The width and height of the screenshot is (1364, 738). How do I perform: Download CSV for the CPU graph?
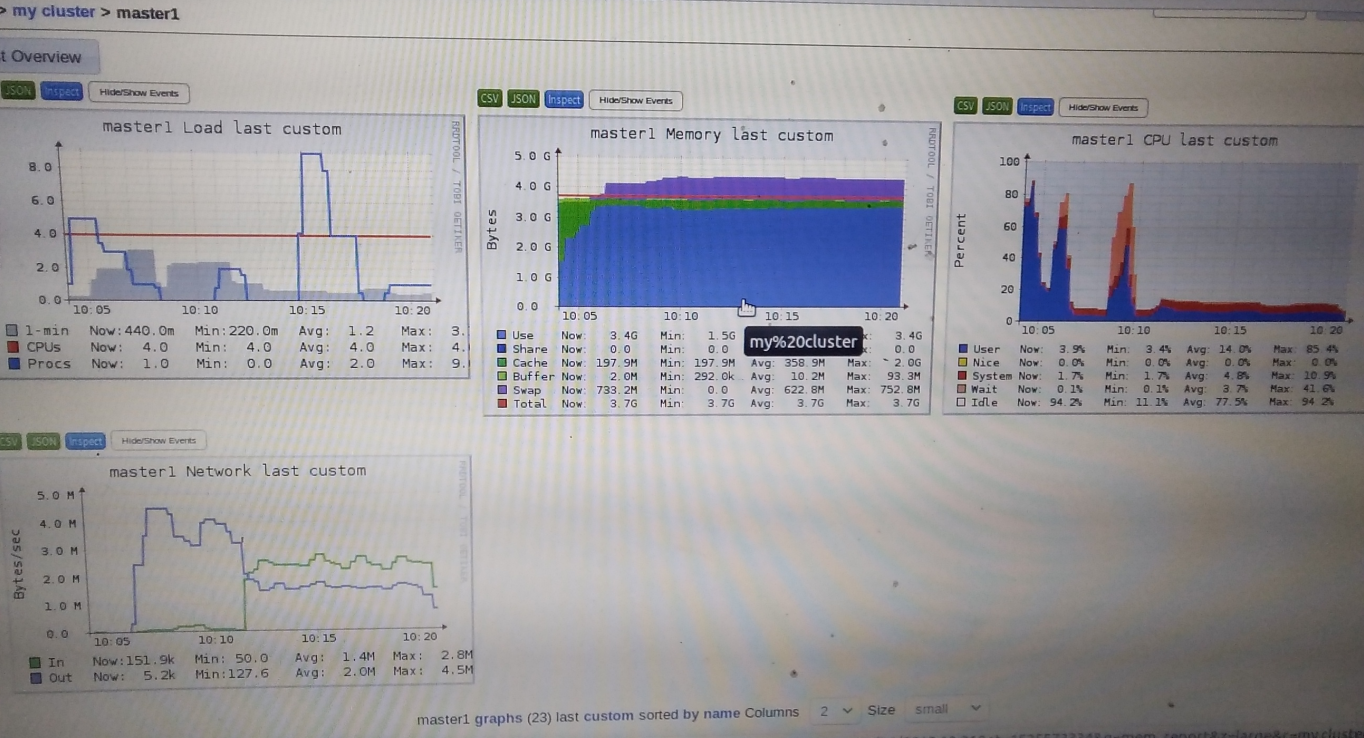coord(966,105)
